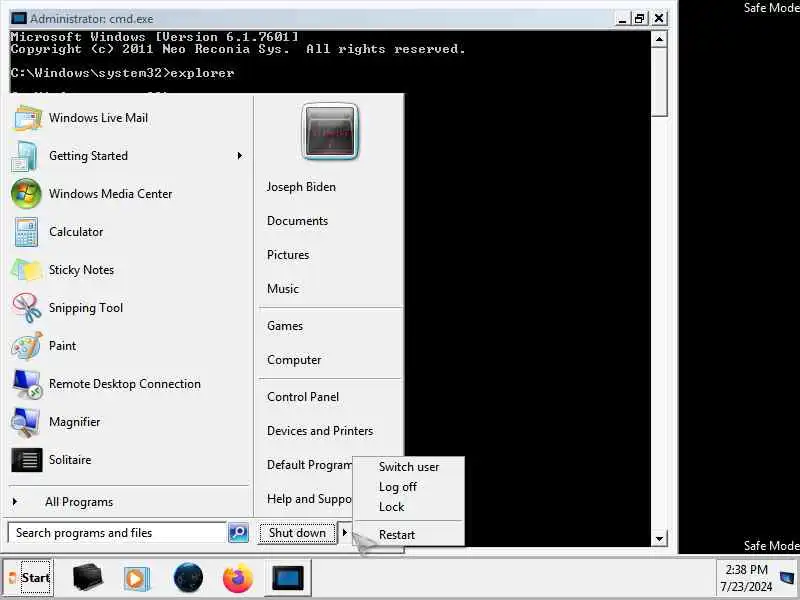The image size is (800, 600).
Task: Choose Switch user
Action: pos(409,467)
